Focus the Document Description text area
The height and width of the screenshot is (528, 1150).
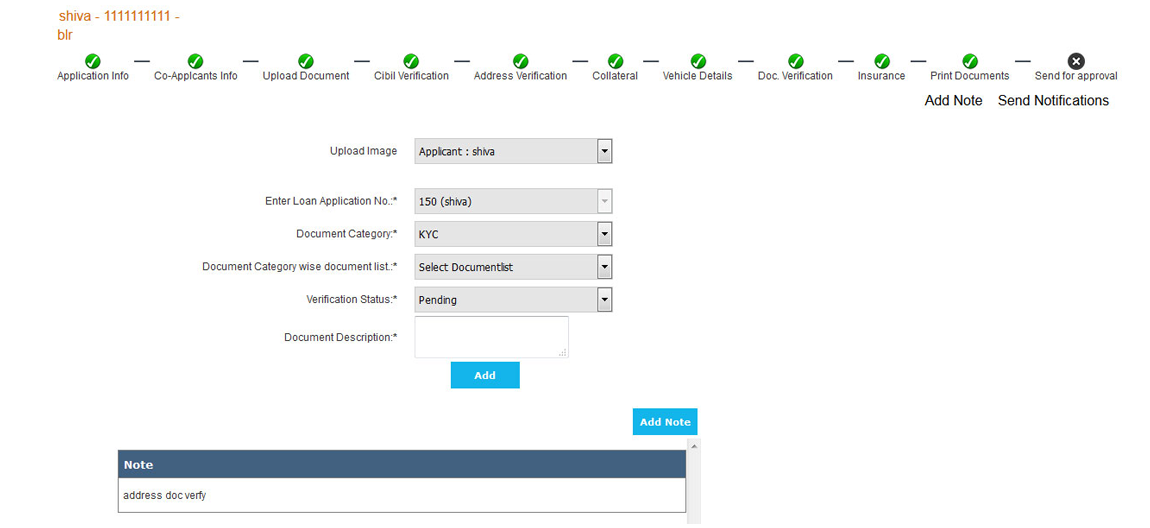[491, 337]
